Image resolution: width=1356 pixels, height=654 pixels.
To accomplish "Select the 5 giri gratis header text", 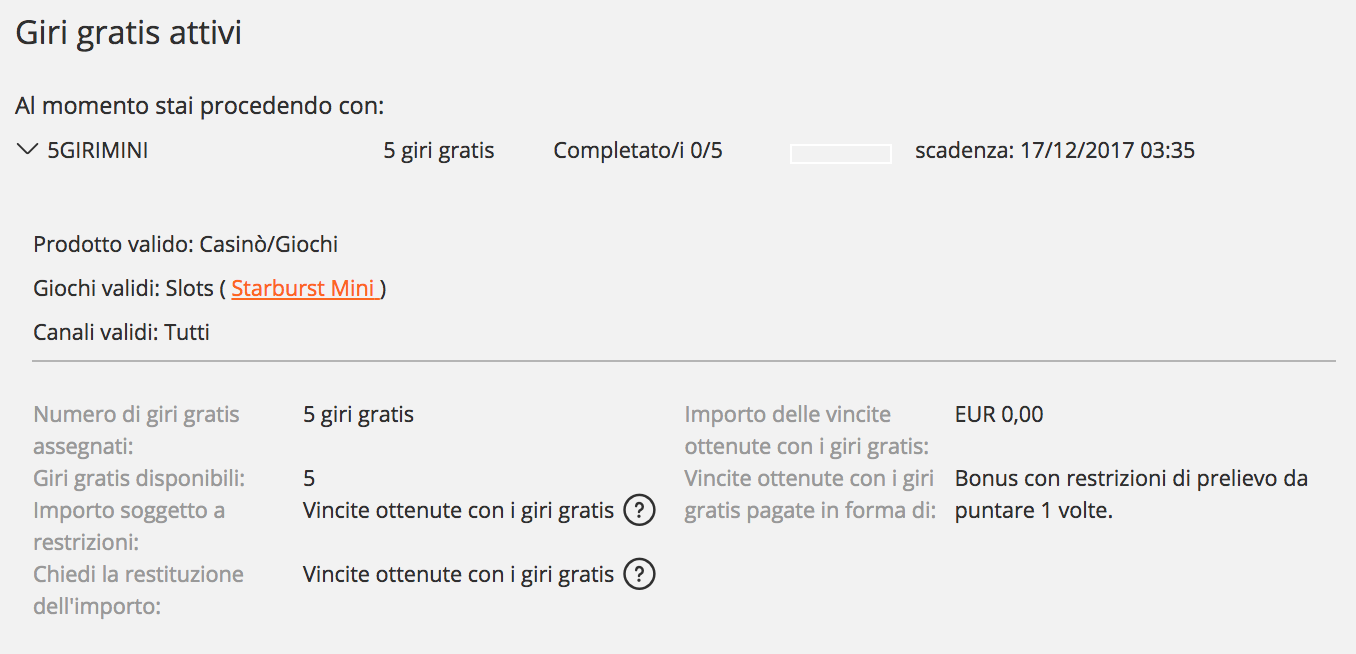I will 439,151.
